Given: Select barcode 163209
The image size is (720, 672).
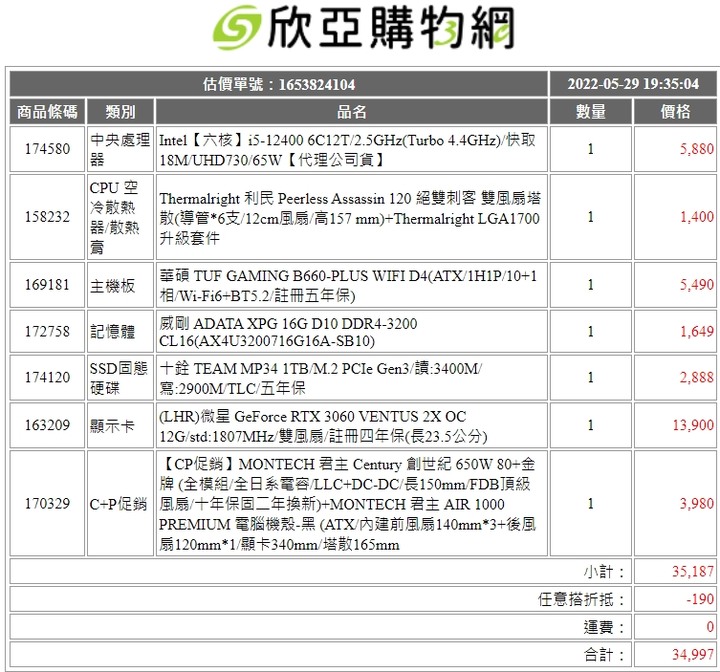Looking at the screenshot, I should (47, 425).
